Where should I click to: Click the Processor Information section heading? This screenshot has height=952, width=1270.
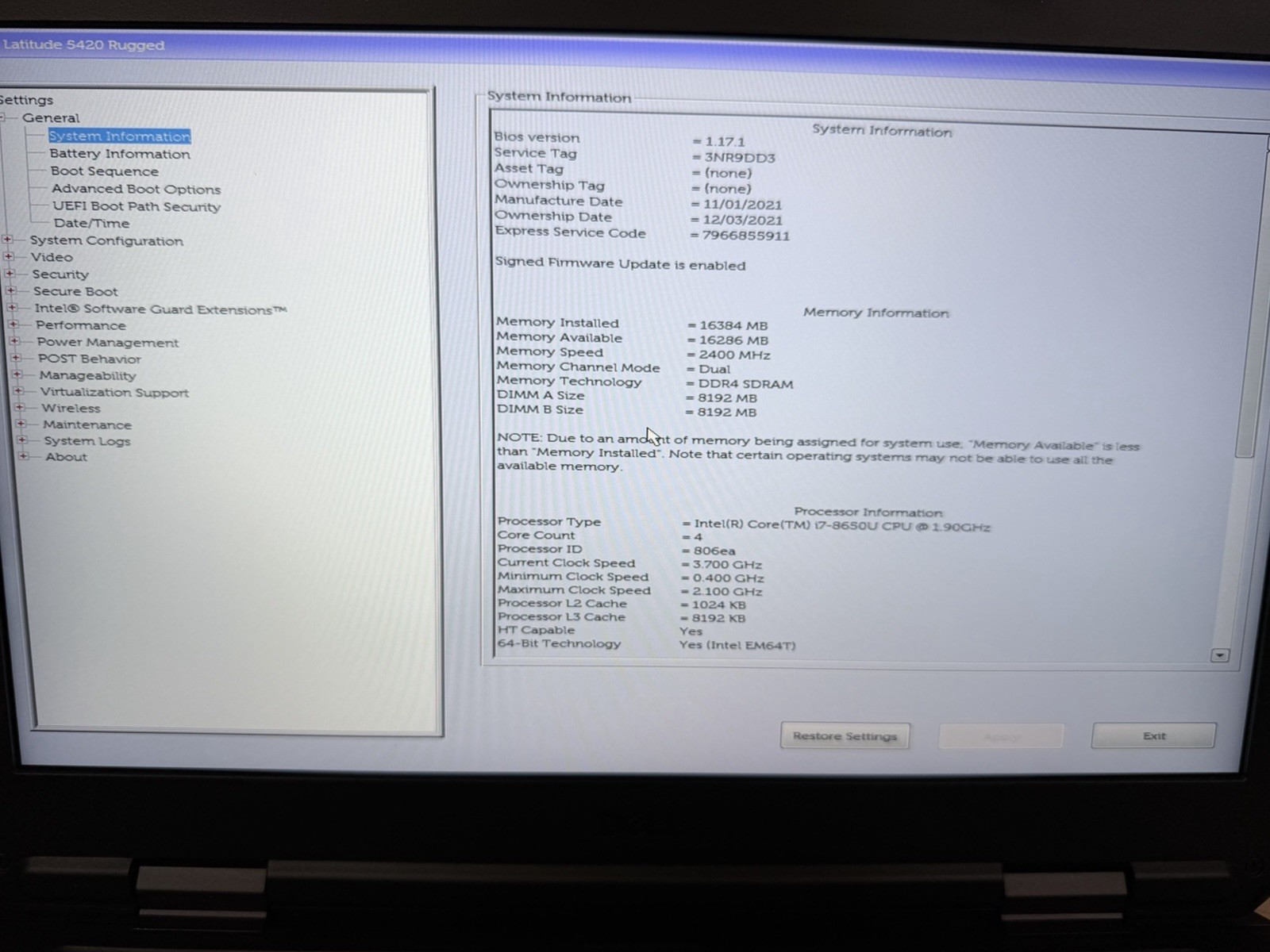[868, 512]
